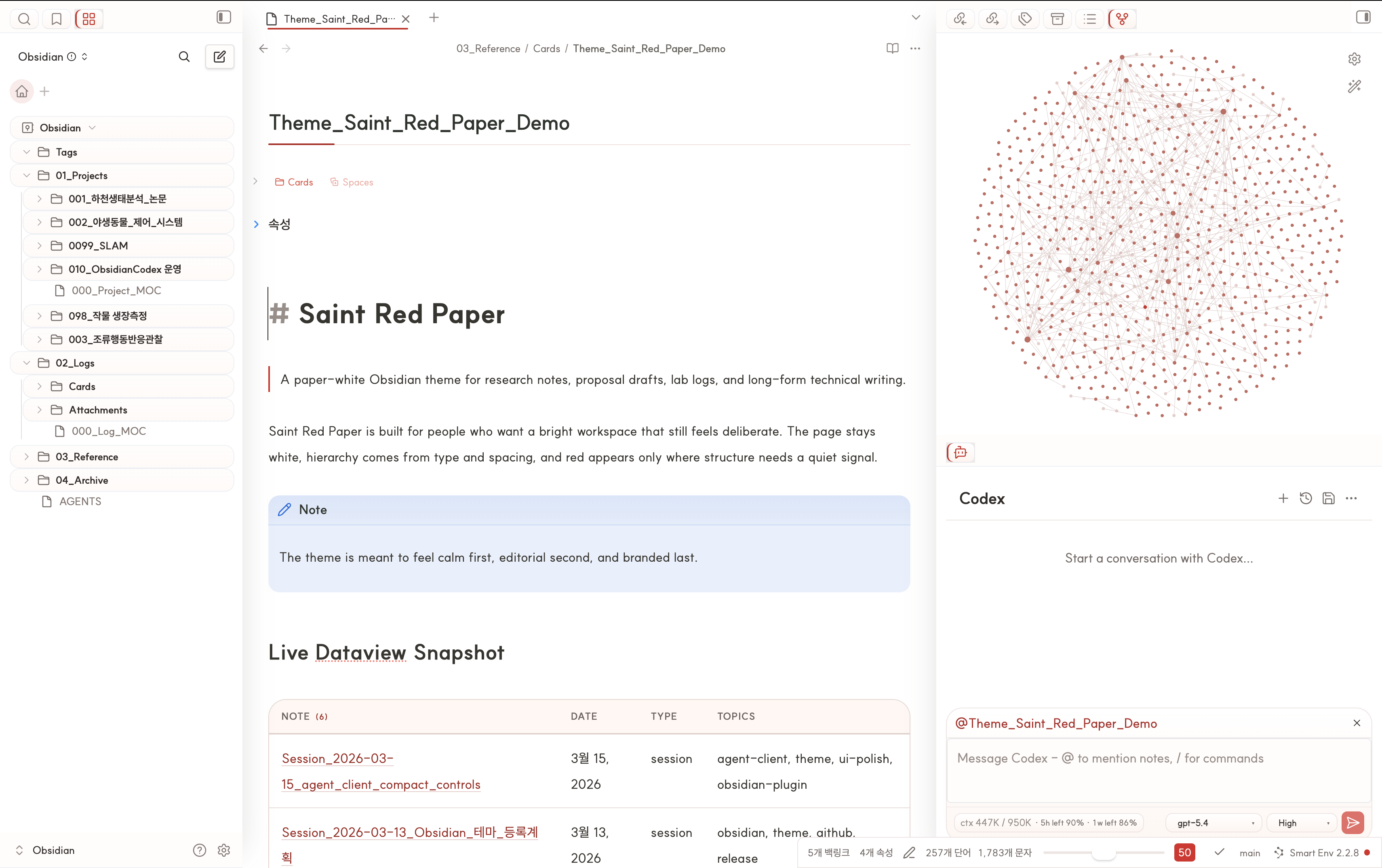Open the gpt-5.4 model dropdown
The height and width of the screenshot is (868, 1382).
click(x=1213, y=823)
